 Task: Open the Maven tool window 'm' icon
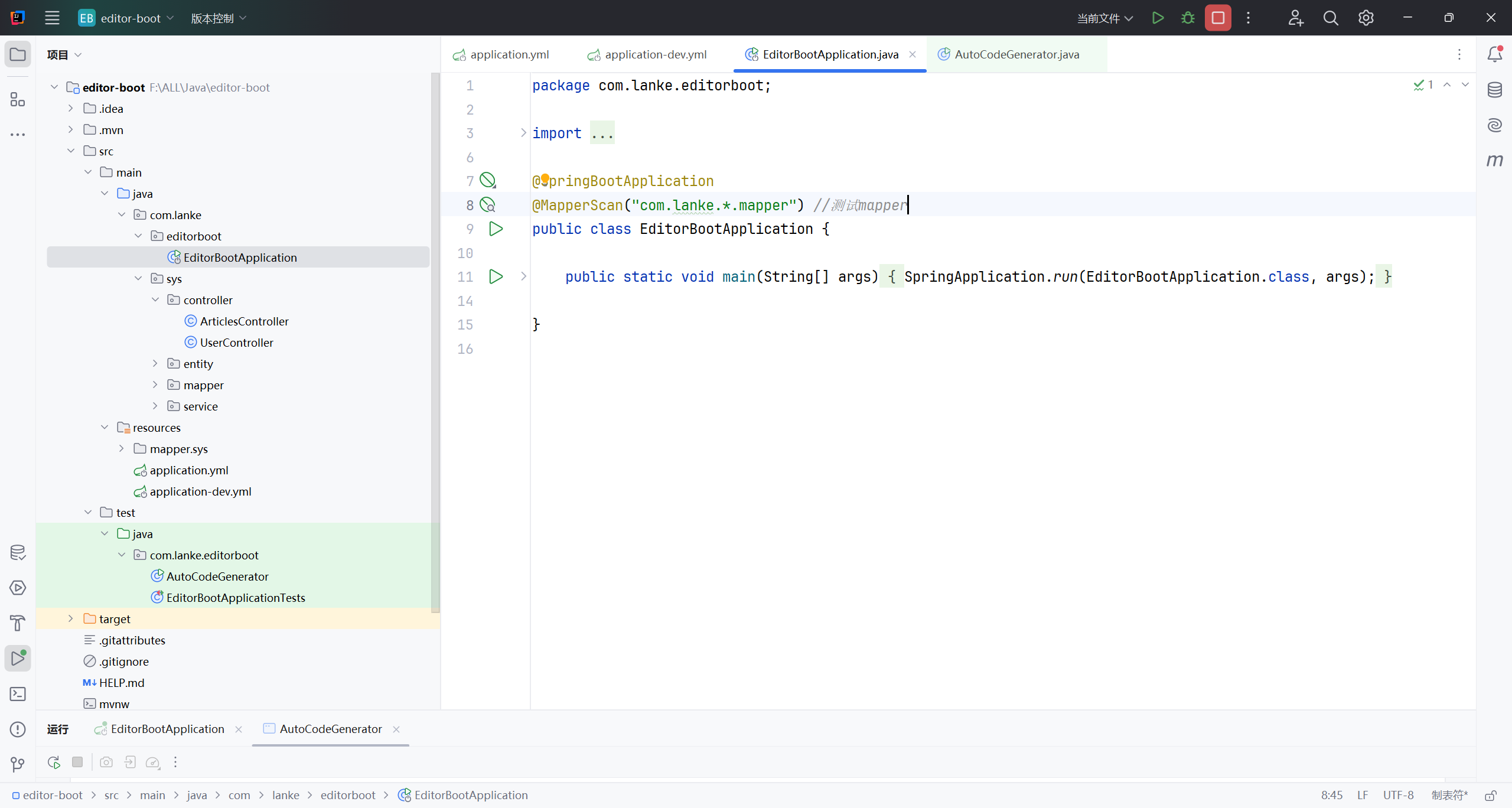(1495, 160)
